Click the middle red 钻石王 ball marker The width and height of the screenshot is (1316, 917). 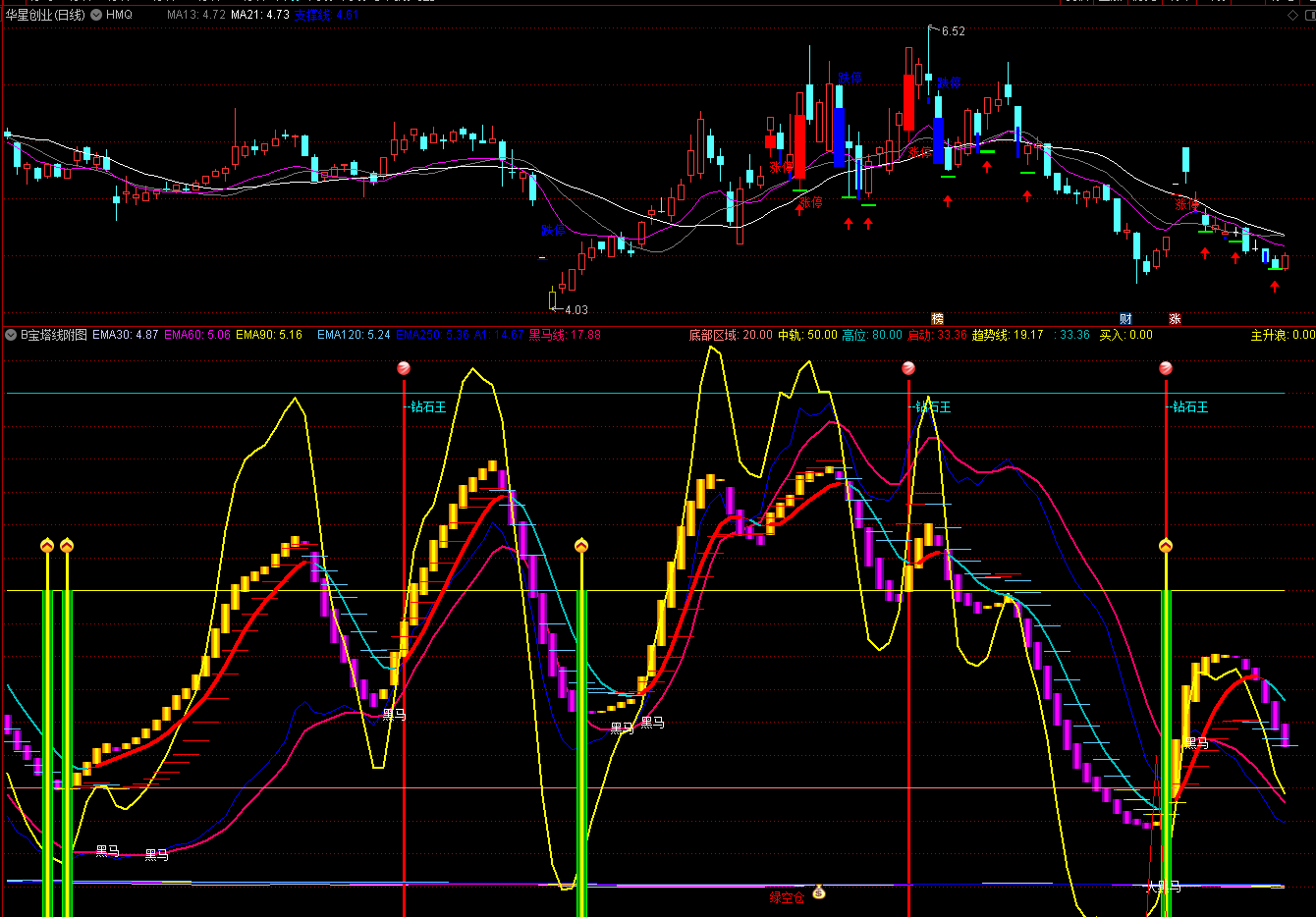pyautogui.click(x=908, y=368)
